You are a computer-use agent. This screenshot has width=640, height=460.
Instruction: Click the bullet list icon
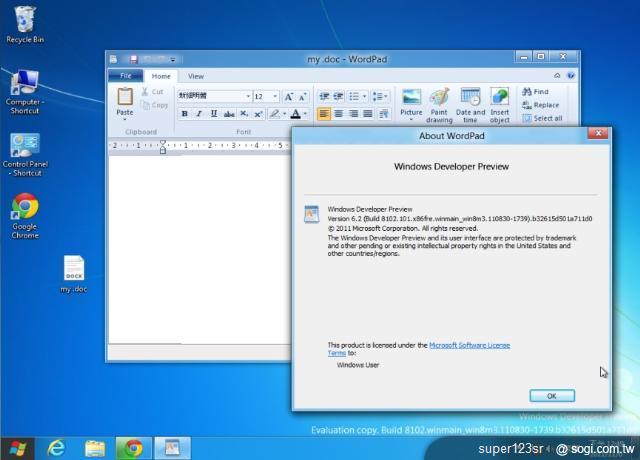coord(354,96)
